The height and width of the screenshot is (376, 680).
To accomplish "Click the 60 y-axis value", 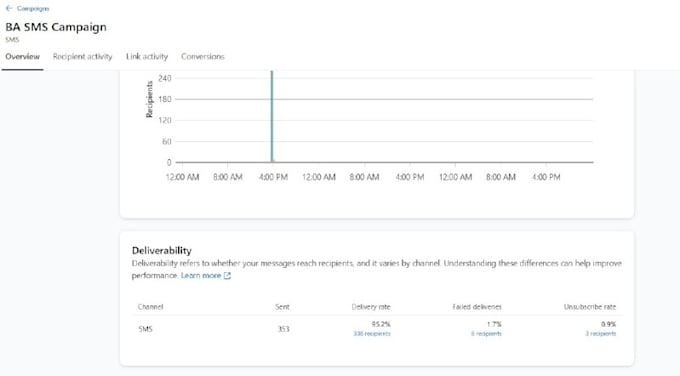I will 167,141.
